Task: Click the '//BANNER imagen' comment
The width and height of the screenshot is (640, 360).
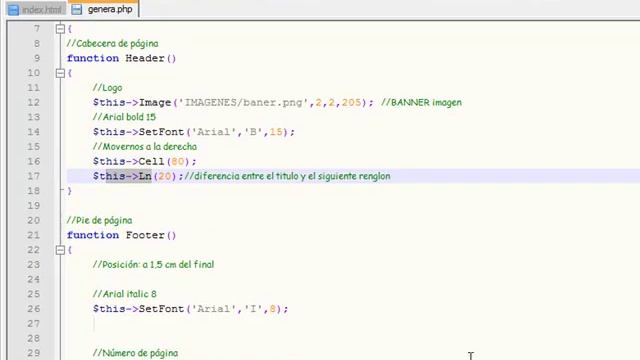Action: point(421,102)
